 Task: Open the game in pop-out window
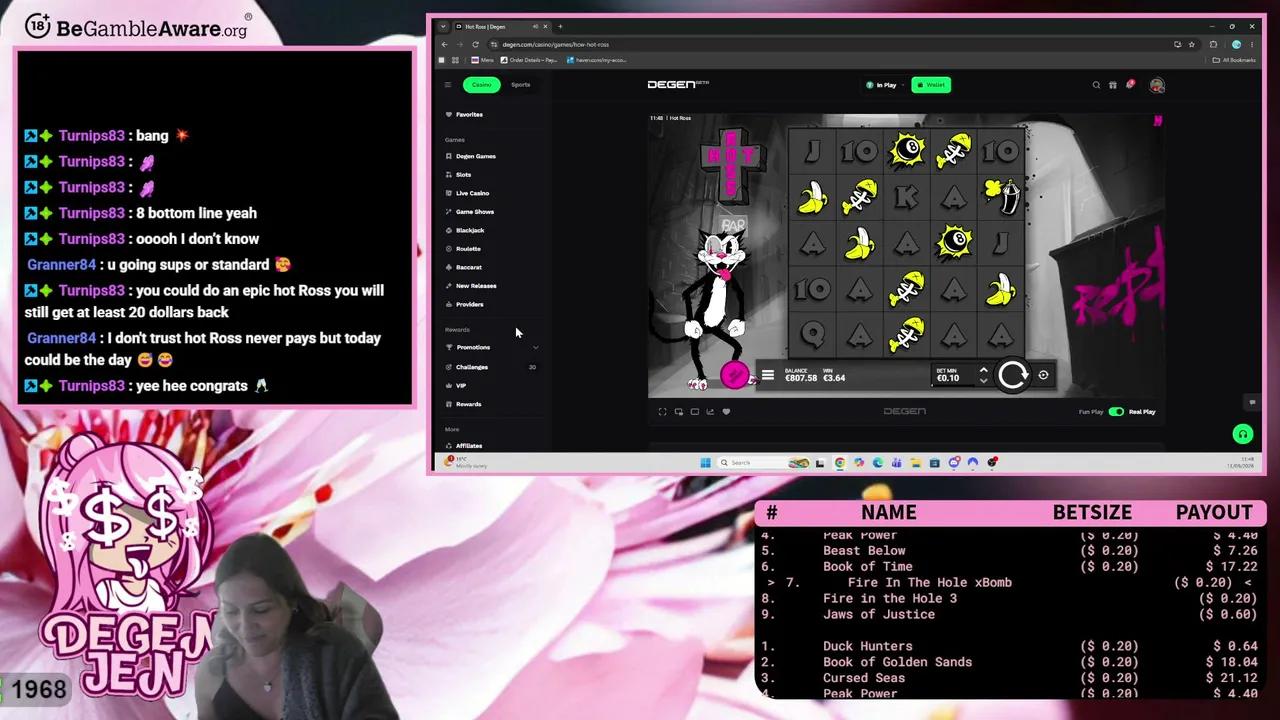(678, 411)
